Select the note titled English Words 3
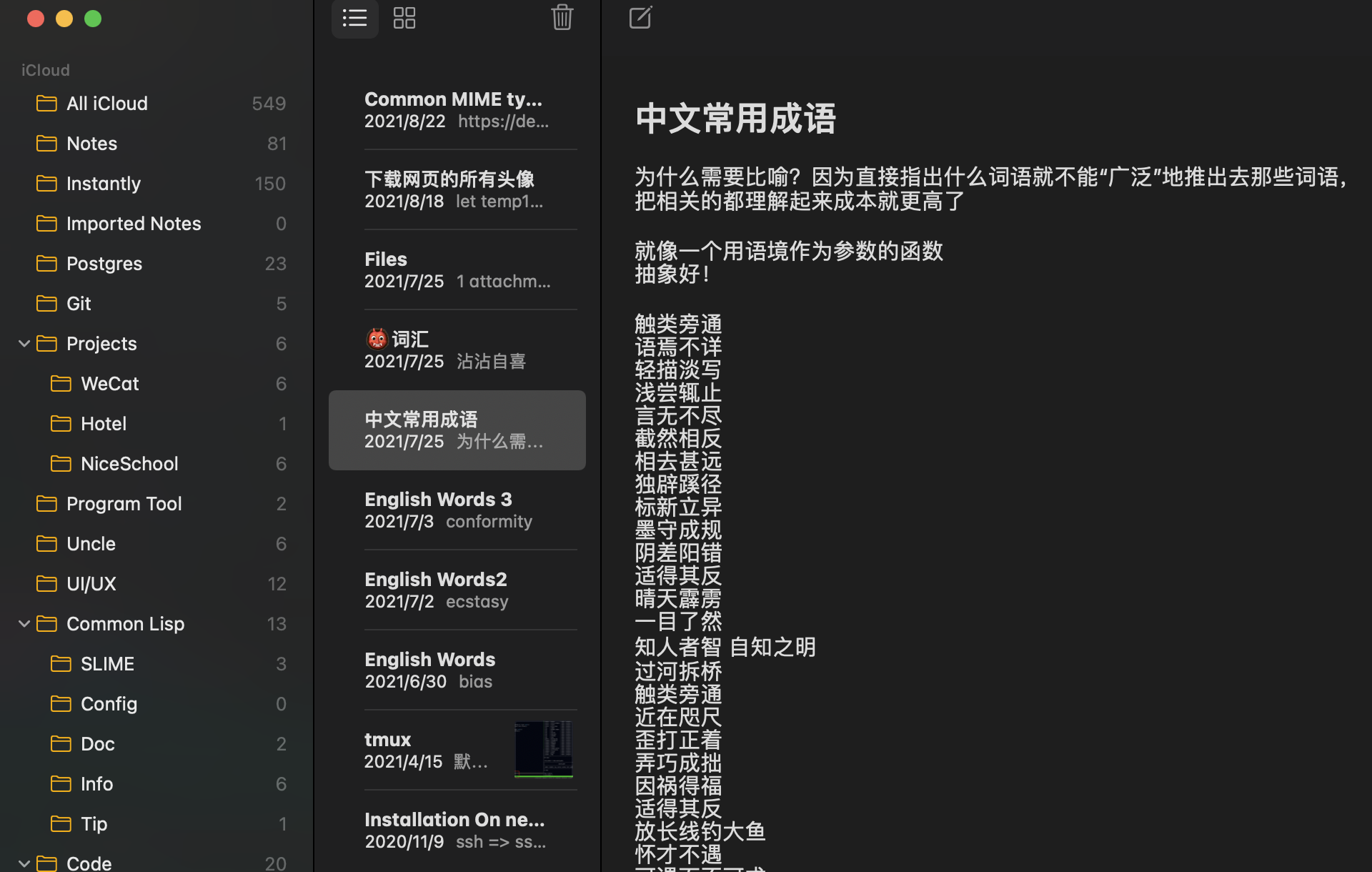This screenshot has height=872, width=1372. [x=457, y=509]
